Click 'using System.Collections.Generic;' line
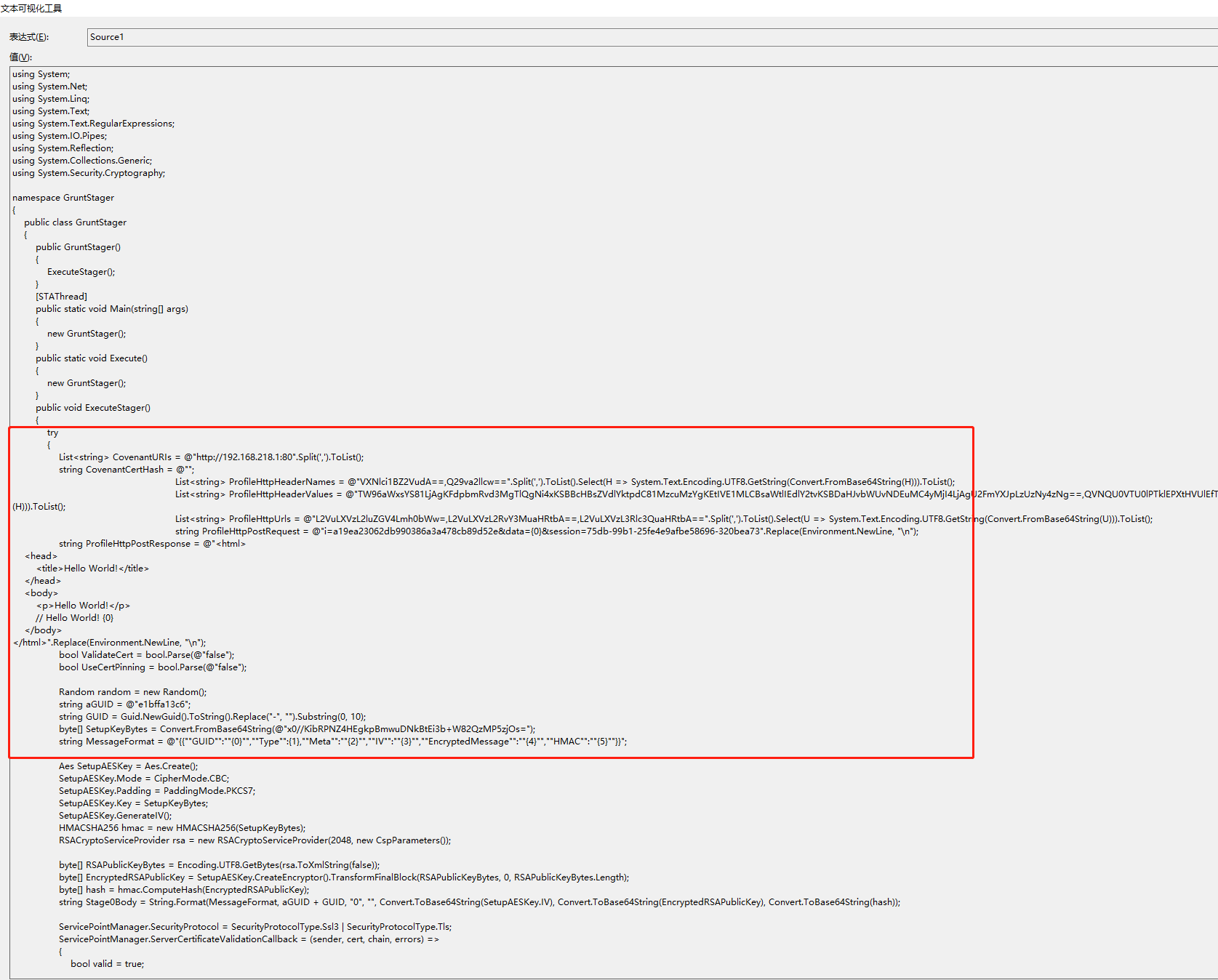The image size is (1218, 980). [x=82, y=161]
